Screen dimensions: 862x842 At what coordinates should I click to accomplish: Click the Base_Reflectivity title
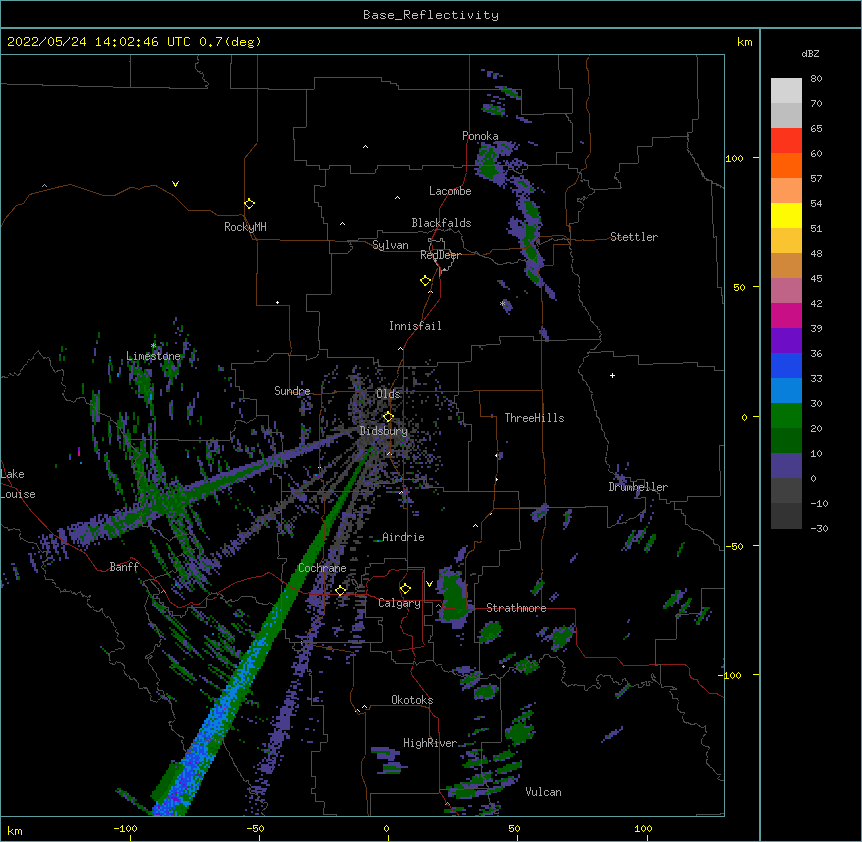pyautogui.click(x=431, y=15)
